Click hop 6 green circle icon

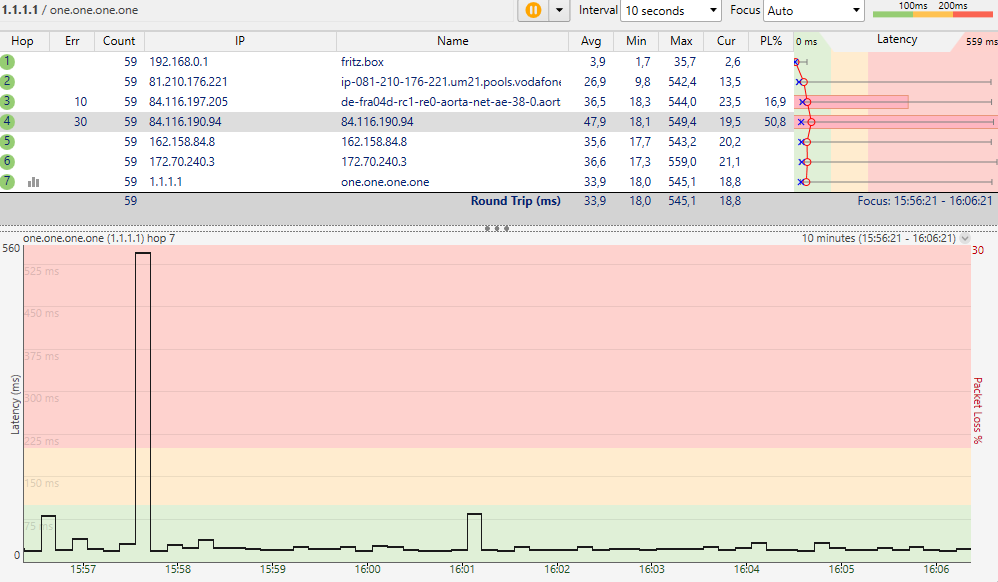point(7,161)
